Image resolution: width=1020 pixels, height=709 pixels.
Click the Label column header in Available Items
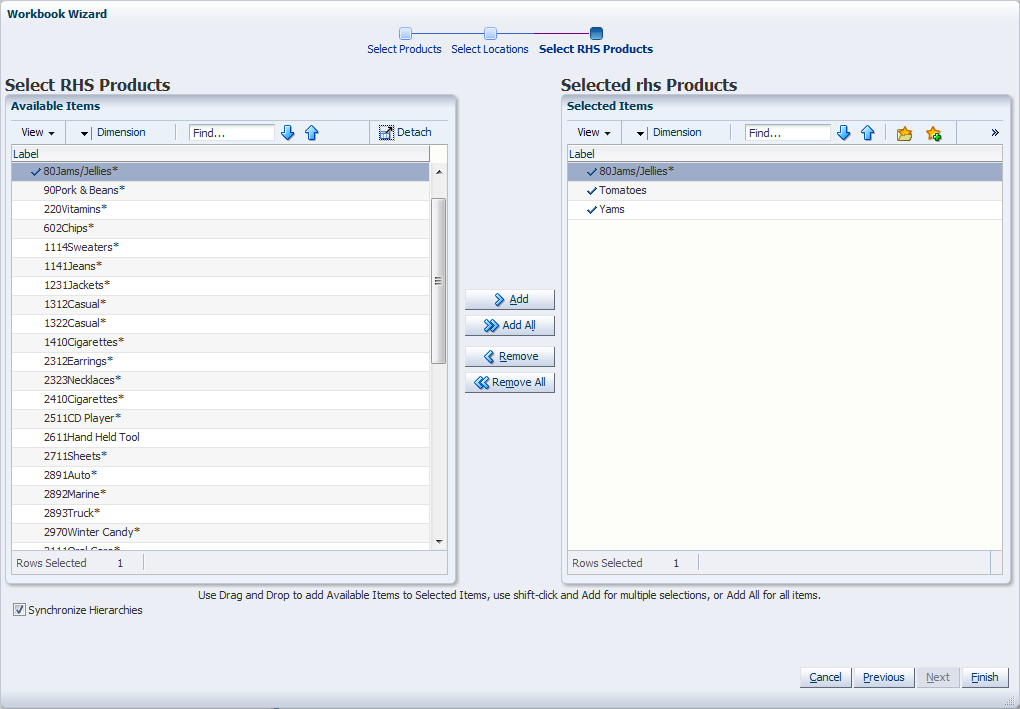pyautogui.click(x=221, y=154)
